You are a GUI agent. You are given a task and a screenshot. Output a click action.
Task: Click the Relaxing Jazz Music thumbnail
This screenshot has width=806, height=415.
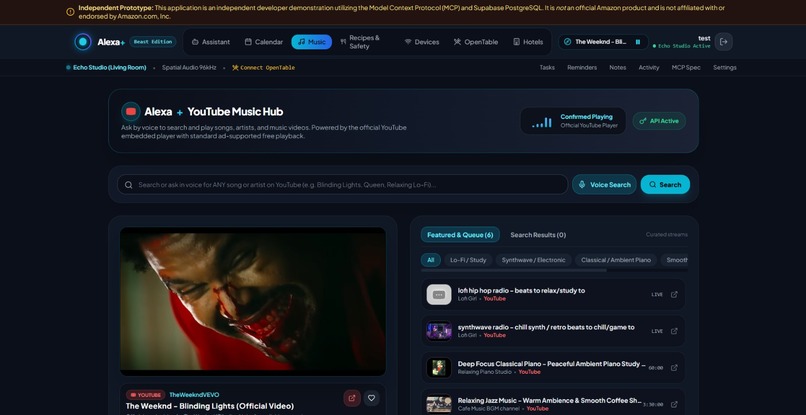(439, 404)
